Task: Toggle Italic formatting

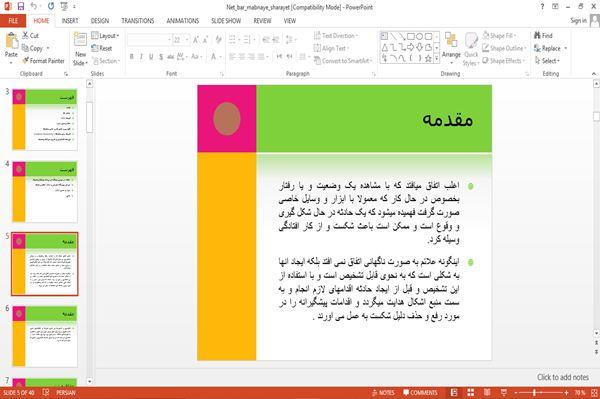Action: pyautogui.click(x=141, y=57)
